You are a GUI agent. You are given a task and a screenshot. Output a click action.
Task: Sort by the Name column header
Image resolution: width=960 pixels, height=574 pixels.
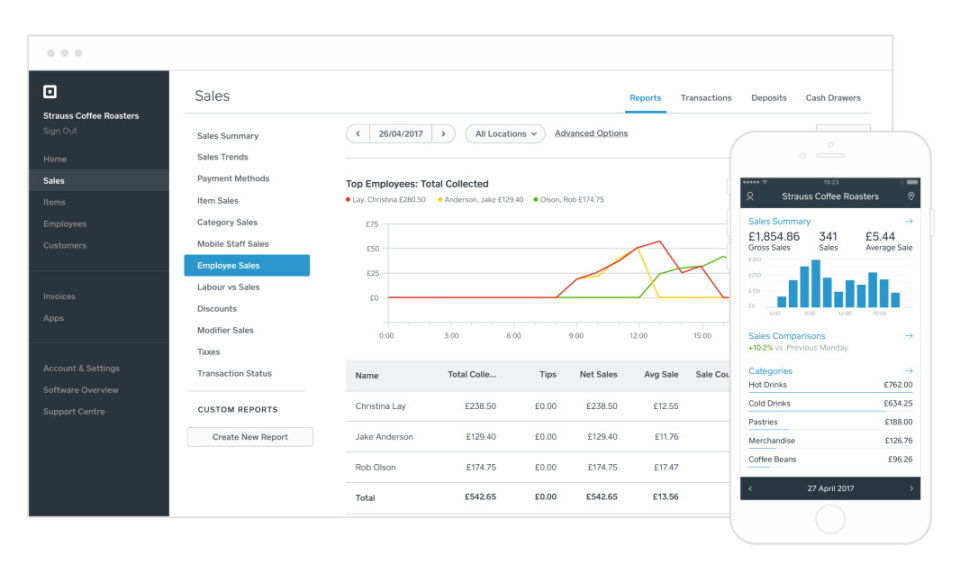click(367, 376)
